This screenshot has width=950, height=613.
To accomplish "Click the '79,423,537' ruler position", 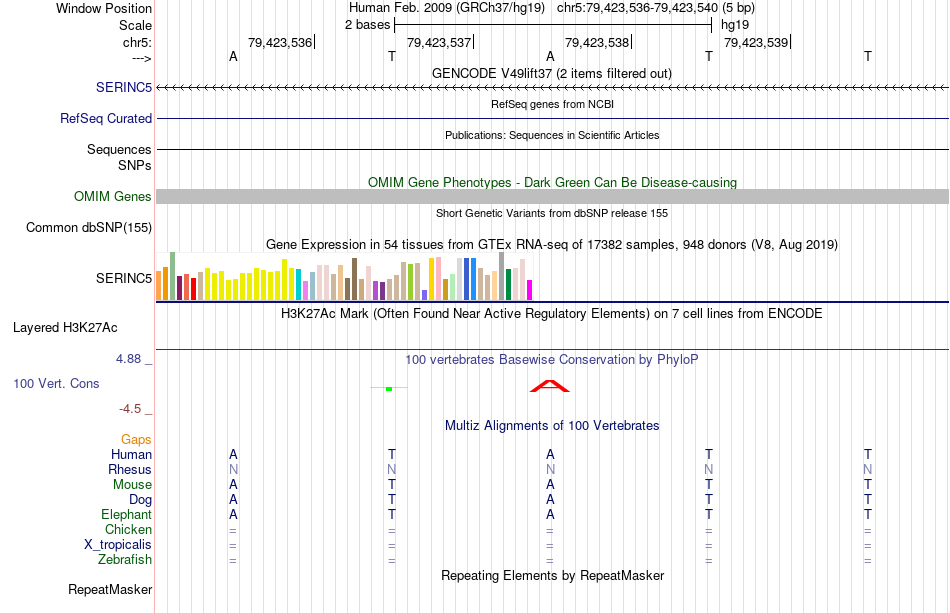I will [x=439, y=42].
